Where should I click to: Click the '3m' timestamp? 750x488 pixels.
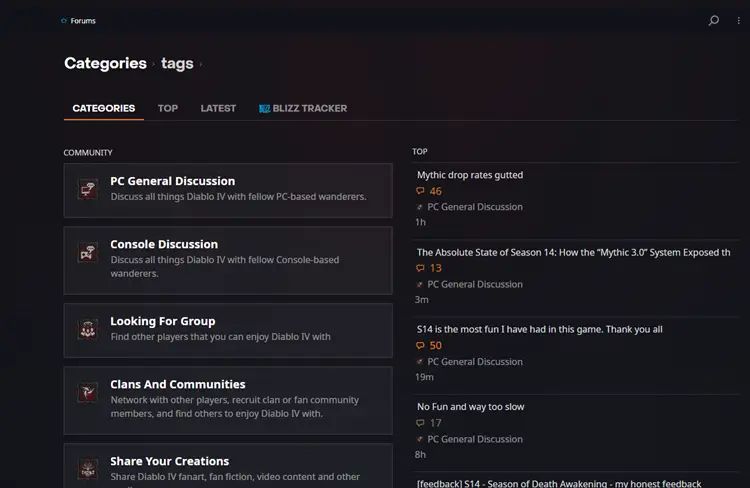[421, 300]
